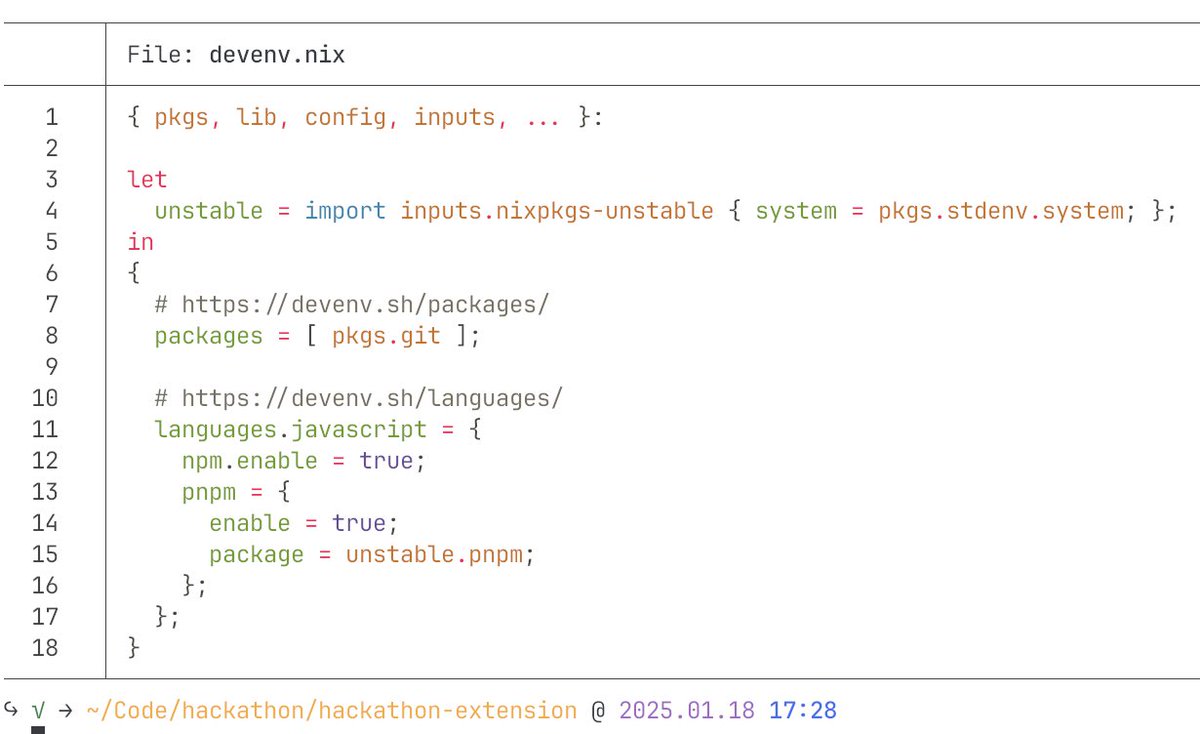Screen dimensions: 1200x734
Task: Click the closing brace on line 18
Action: point(134,647)
